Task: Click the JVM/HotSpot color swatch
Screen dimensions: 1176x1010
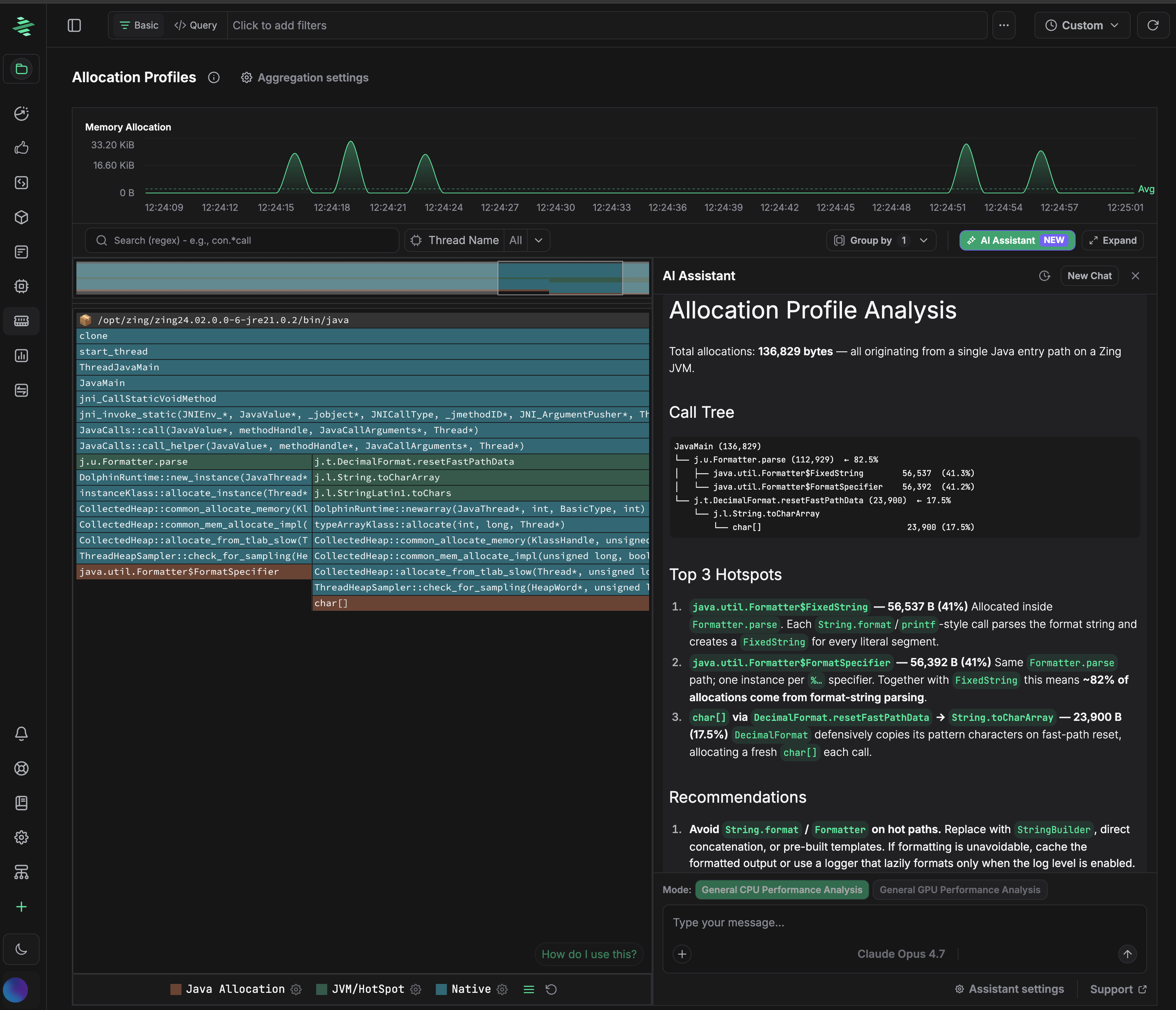Action: [321, 990]
